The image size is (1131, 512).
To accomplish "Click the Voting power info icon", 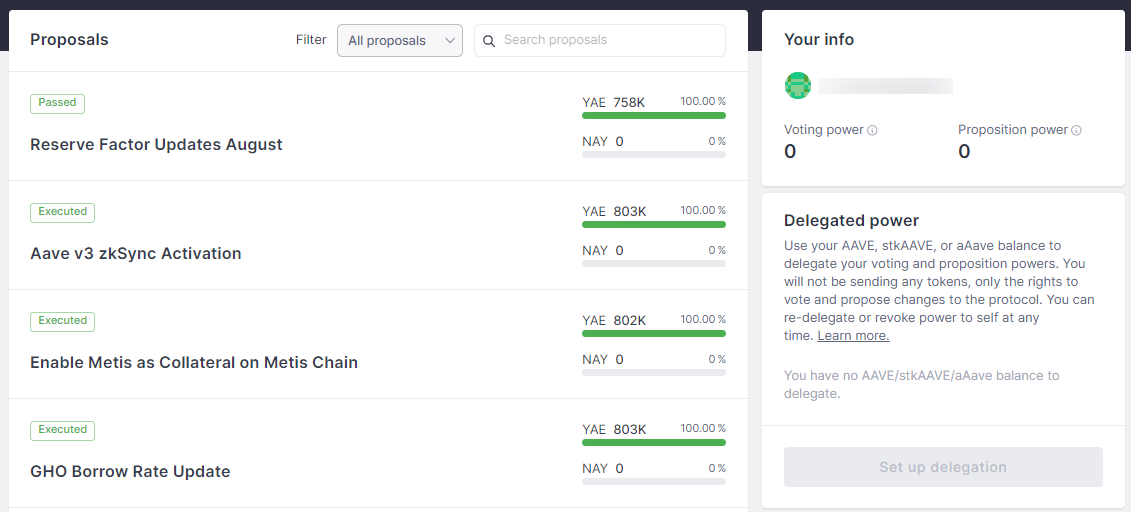I will coord(873,130).
